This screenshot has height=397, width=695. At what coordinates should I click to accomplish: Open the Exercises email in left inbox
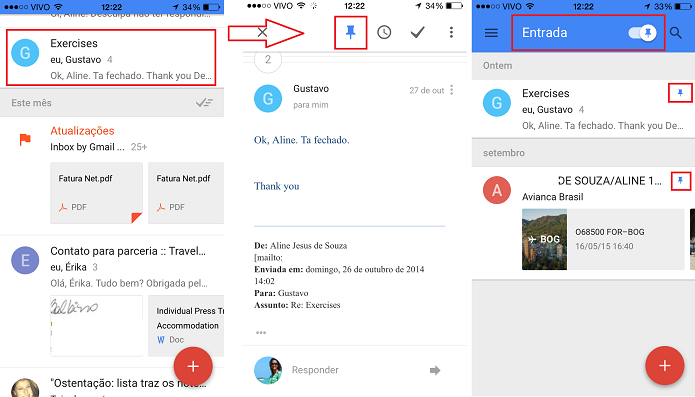111,58
